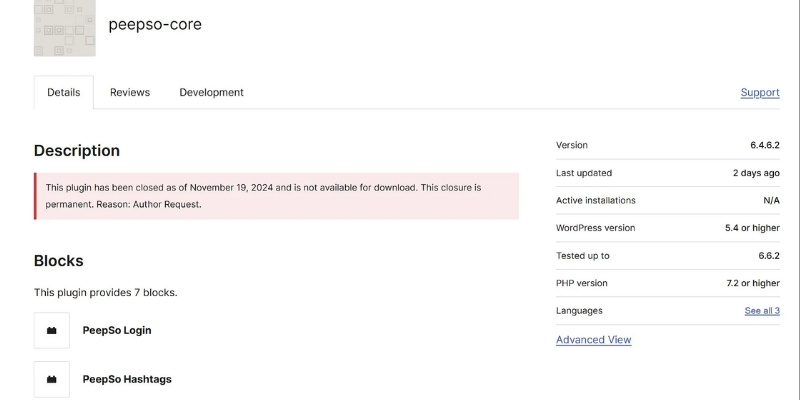Select the Active installations row

tap(668, 201)
